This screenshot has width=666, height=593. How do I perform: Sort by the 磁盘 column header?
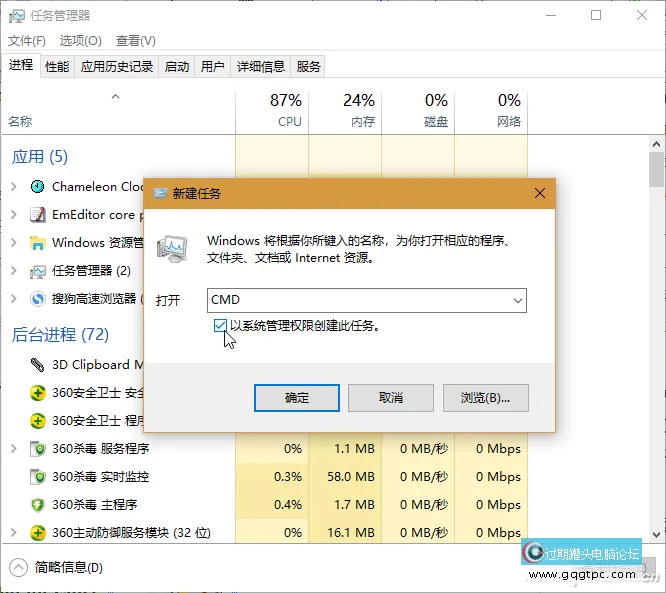(418, 111)
